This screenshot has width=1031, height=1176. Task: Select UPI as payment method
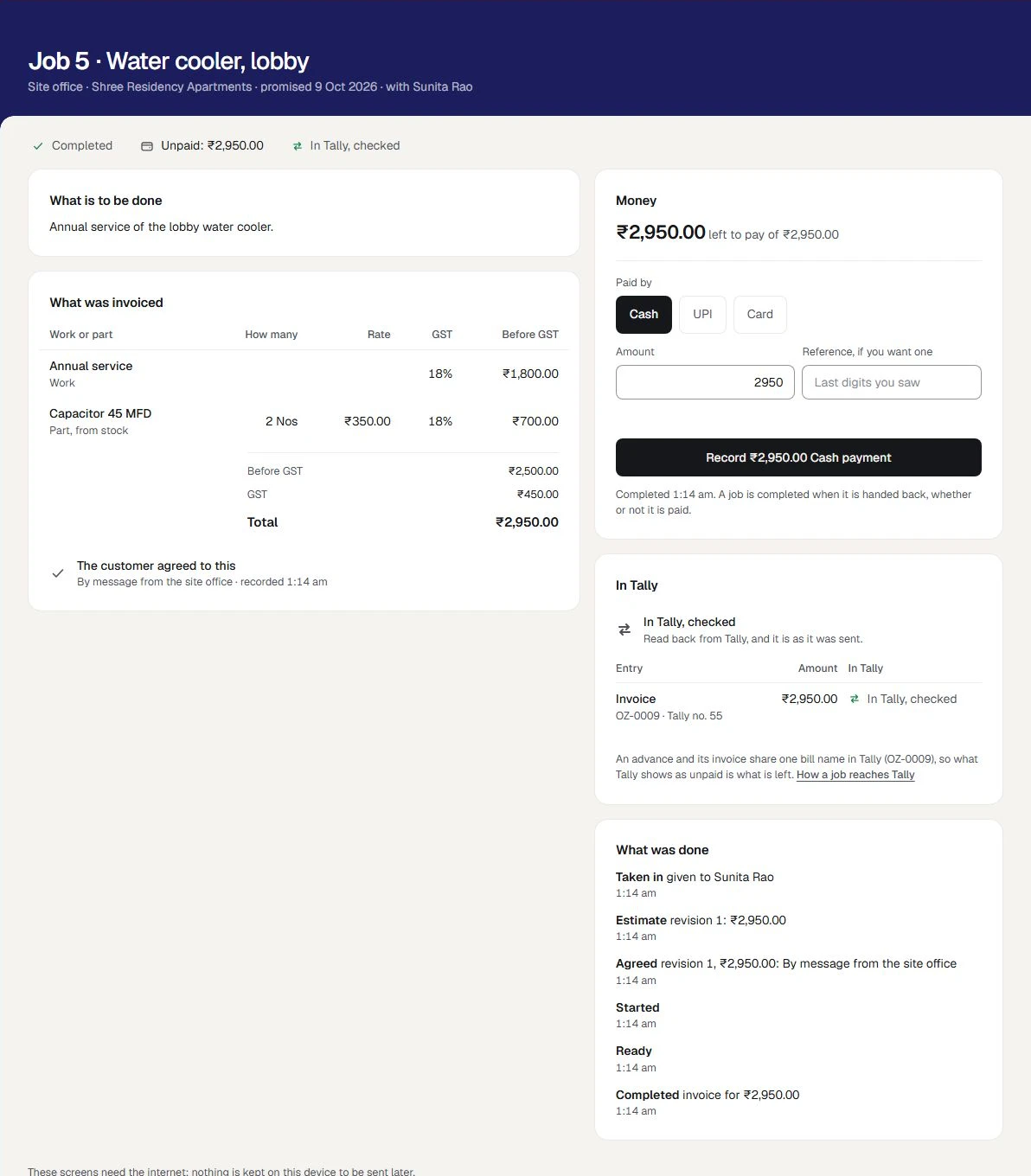(702, 315)
